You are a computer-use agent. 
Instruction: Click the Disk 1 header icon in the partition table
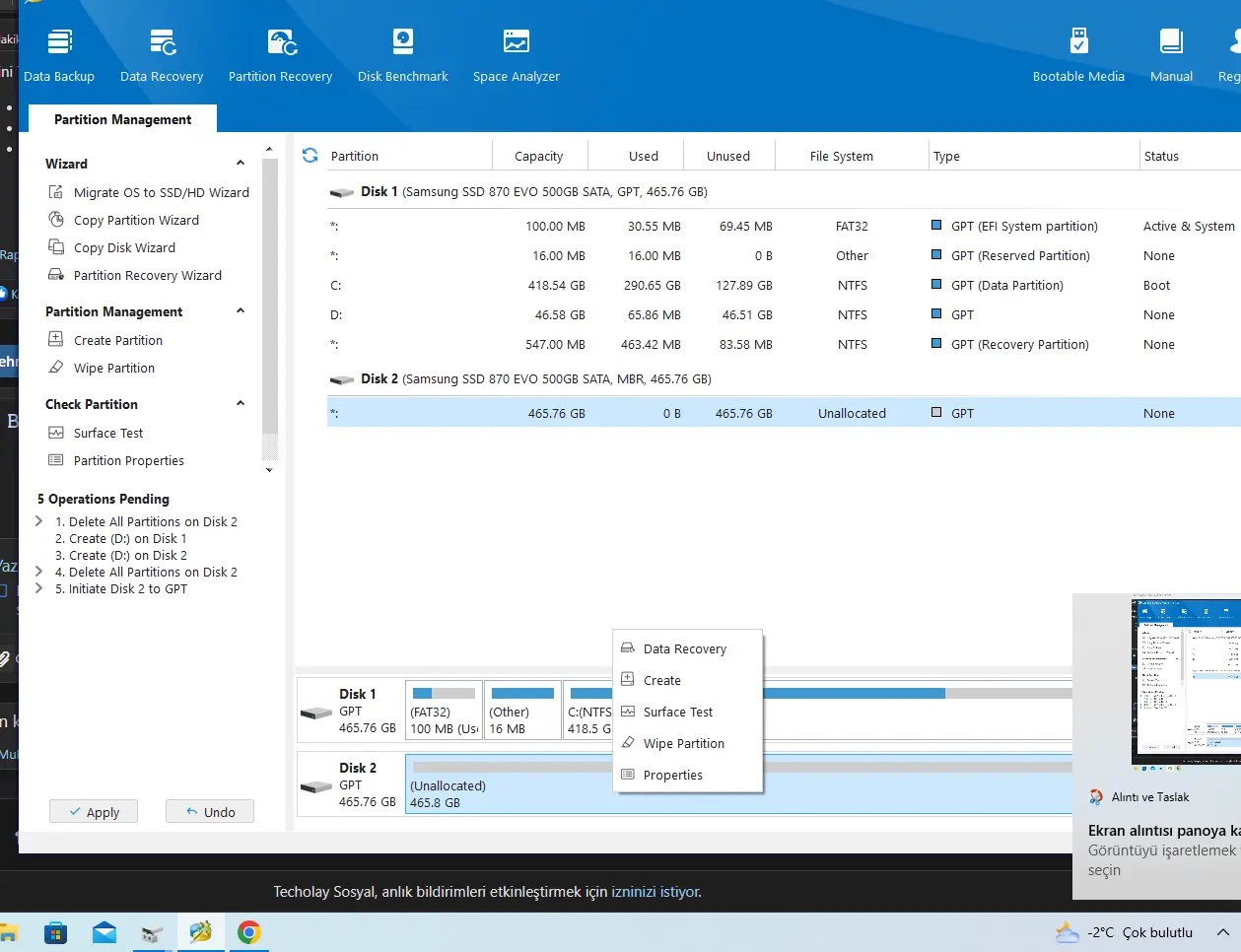click(x=342, y=192)
